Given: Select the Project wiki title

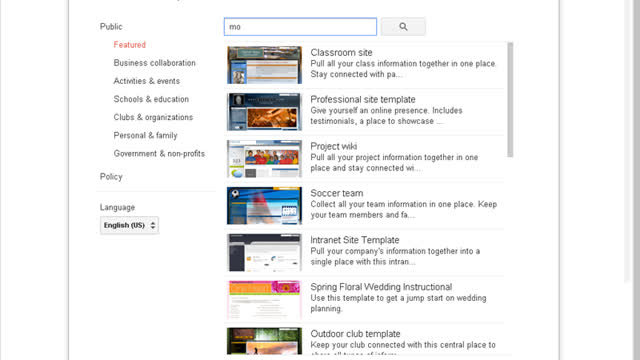Looking at the screenshot, I should (x=333, y=146).
